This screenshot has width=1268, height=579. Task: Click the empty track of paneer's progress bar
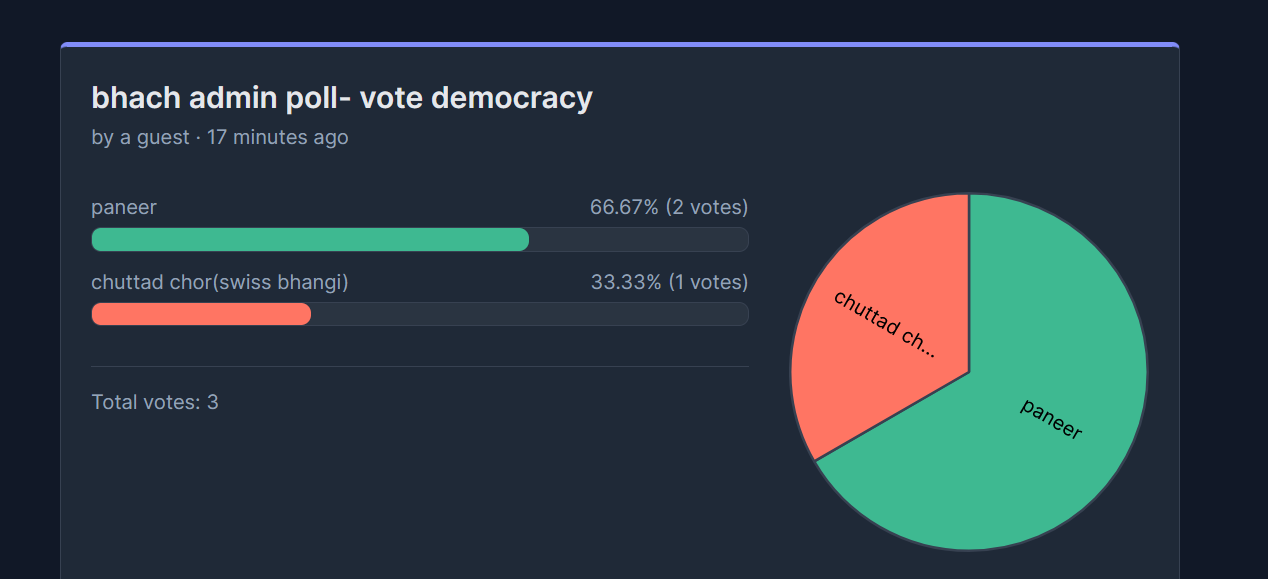point(638,240)
